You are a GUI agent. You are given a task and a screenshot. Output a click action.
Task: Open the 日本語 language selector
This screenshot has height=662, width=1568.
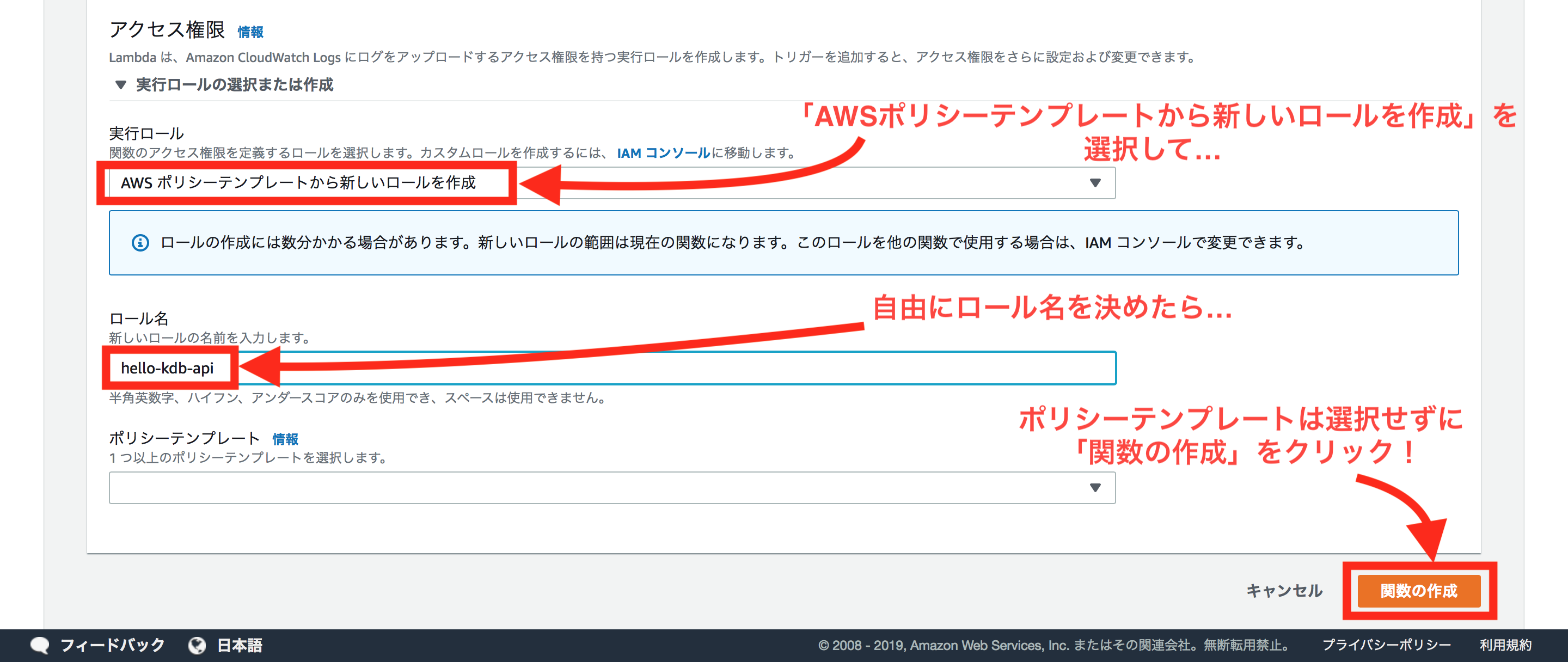tap(239, 645)
